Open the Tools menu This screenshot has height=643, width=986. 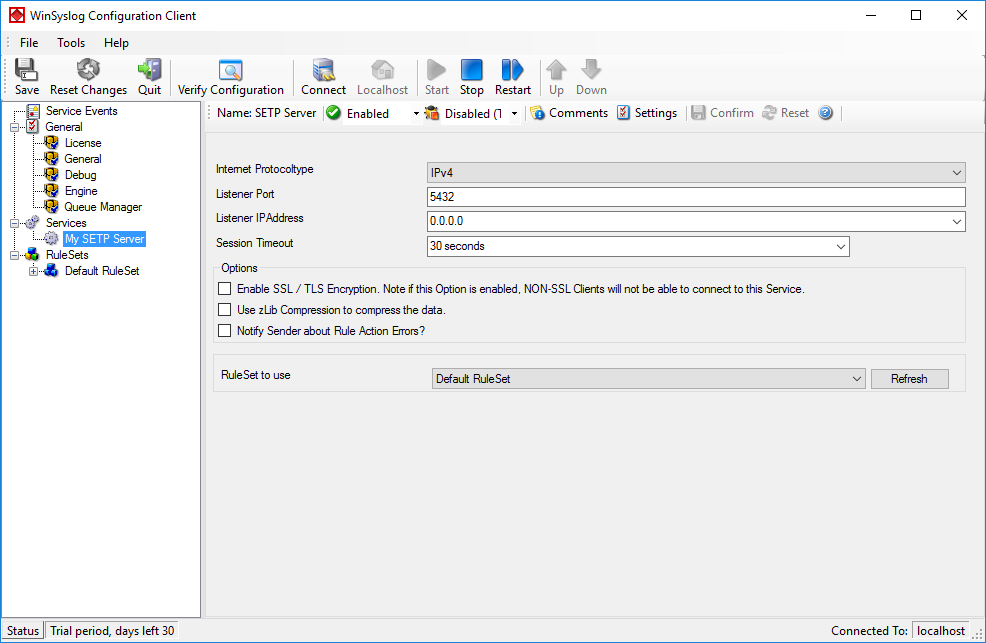pyautogui.click(x=71, y=43)
